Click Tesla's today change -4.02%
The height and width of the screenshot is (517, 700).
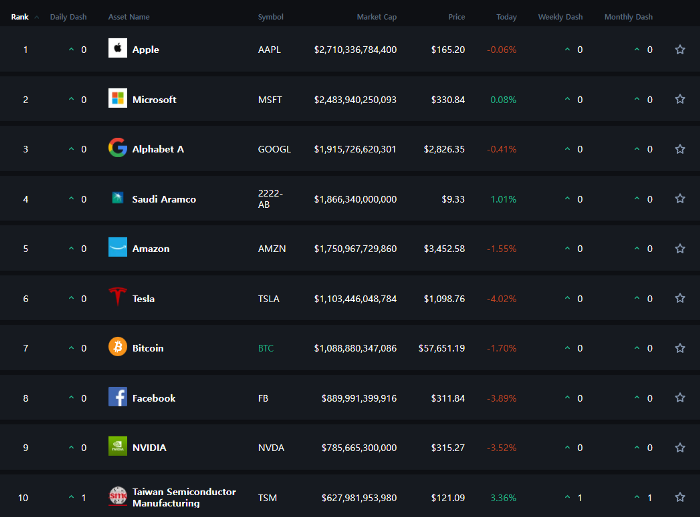pos(502,299)
